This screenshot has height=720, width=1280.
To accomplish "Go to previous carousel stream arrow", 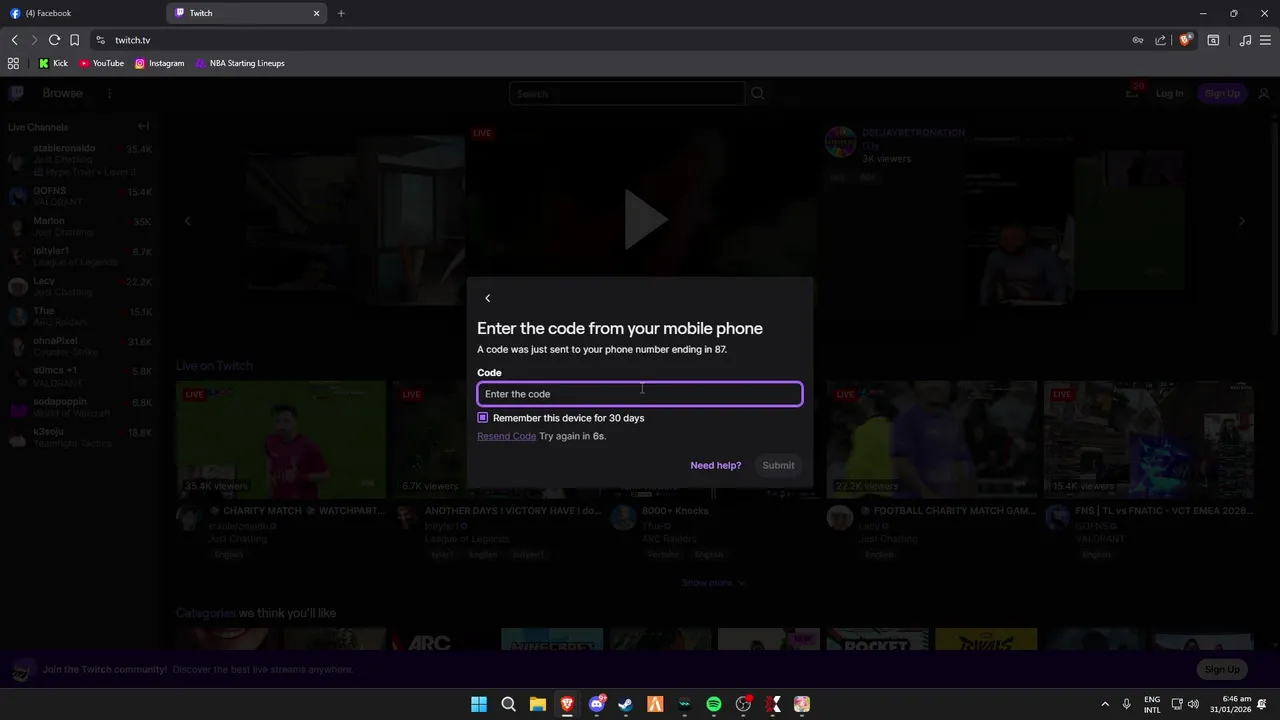I will (187, 221).
